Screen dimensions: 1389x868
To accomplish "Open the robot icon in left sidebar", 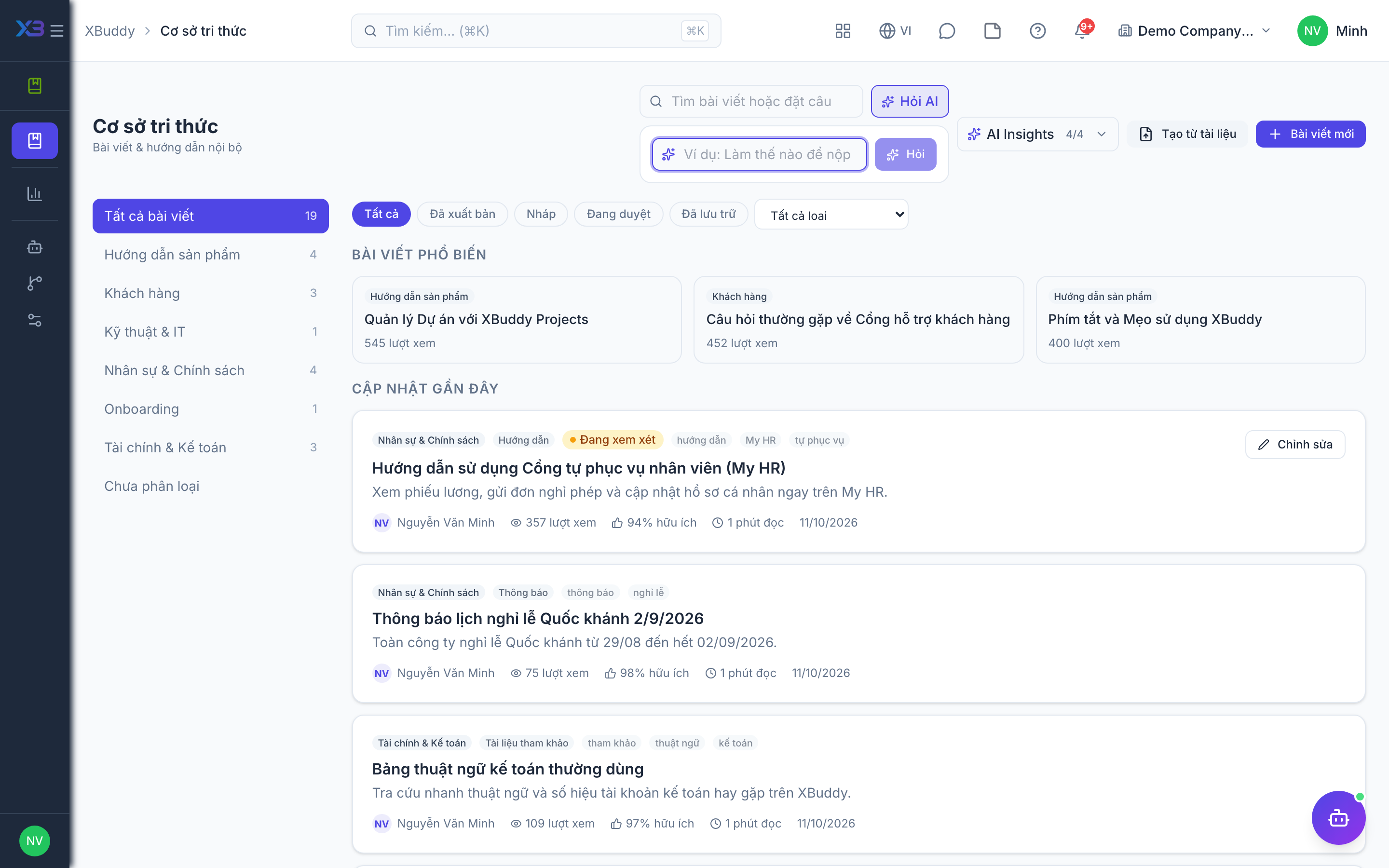I will [x=34, y=247].
